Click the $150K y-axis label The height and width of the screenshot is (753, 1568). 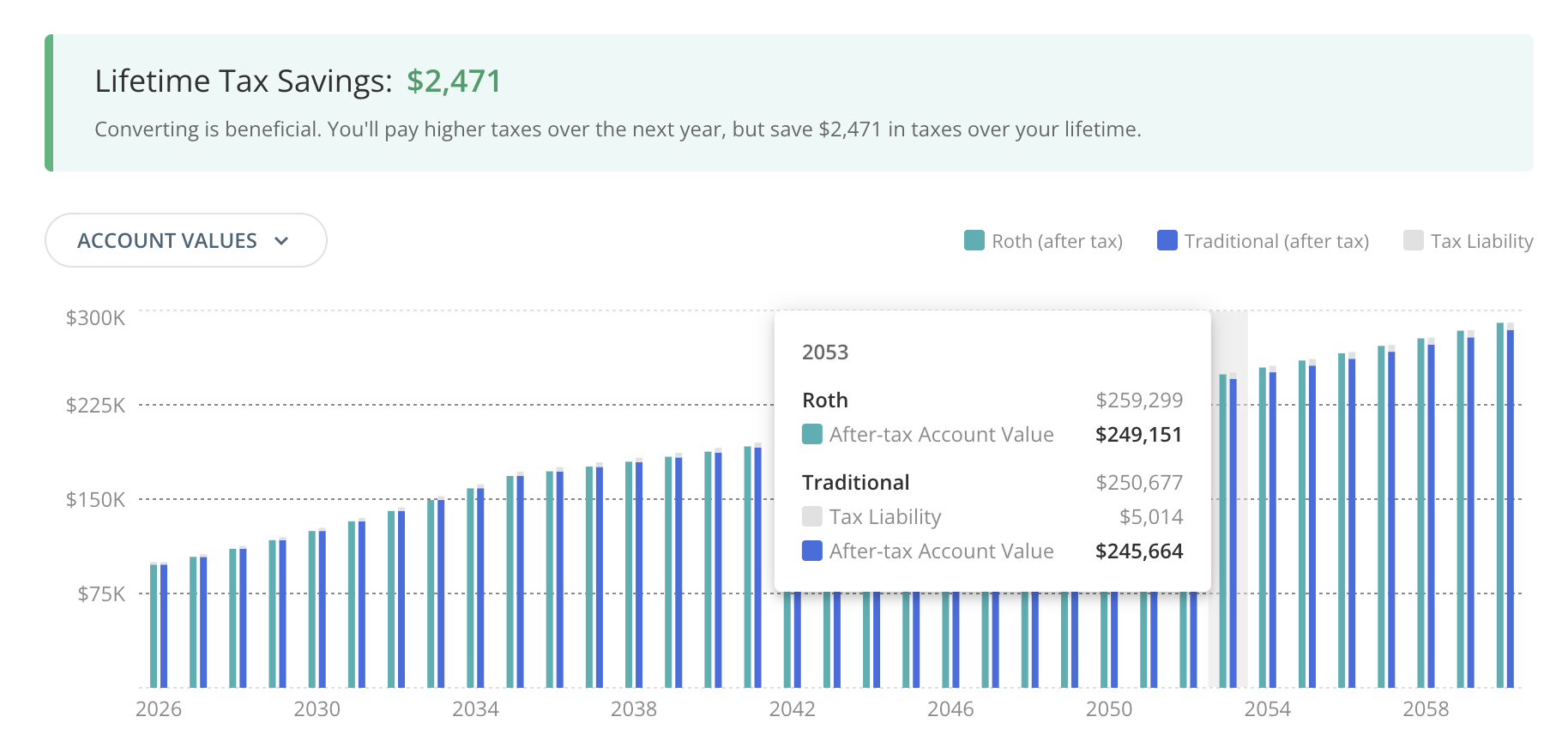click(95, 499)
